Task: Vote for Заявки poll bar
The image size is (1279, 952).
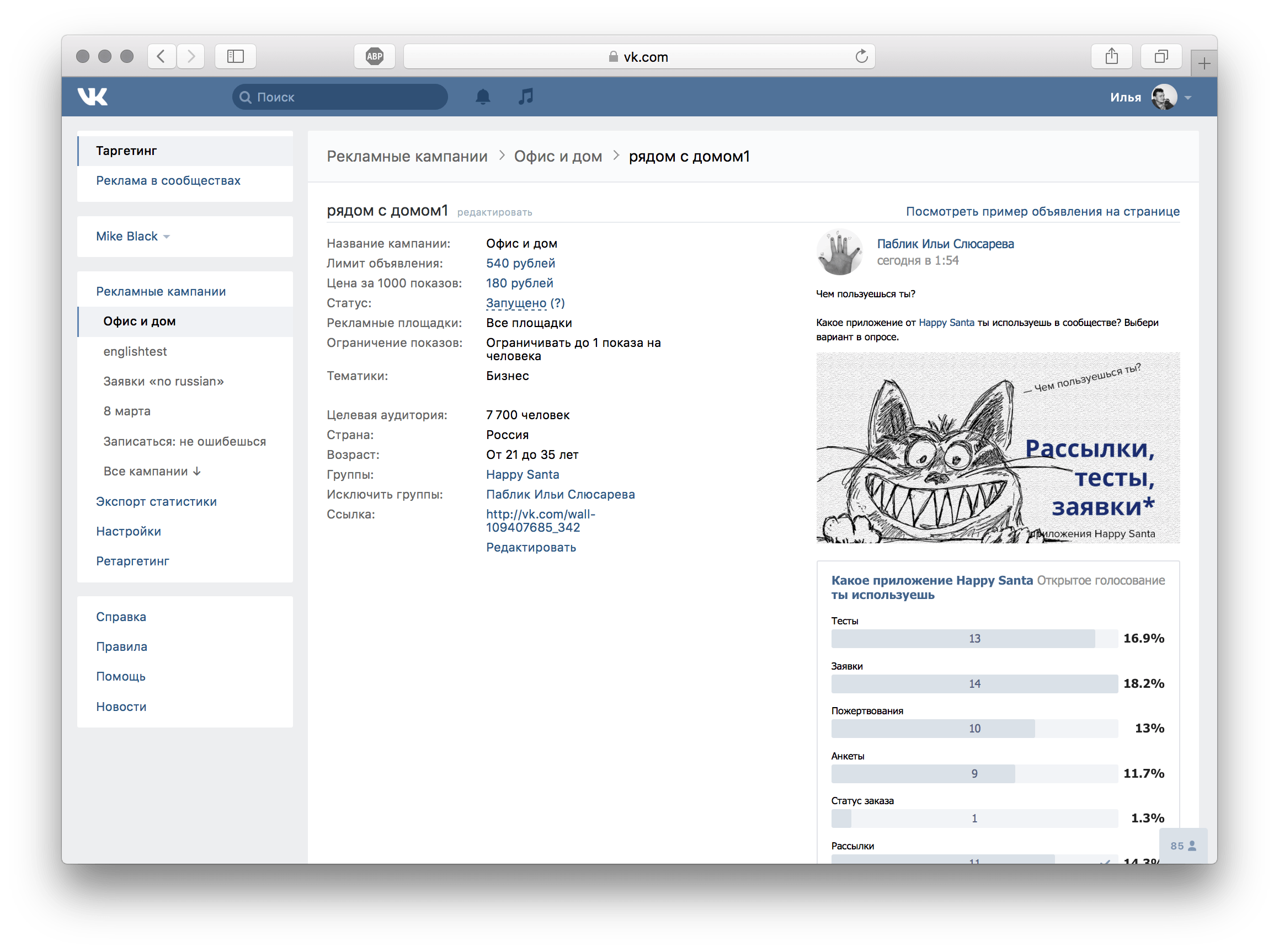Action: tap(974, 684)
